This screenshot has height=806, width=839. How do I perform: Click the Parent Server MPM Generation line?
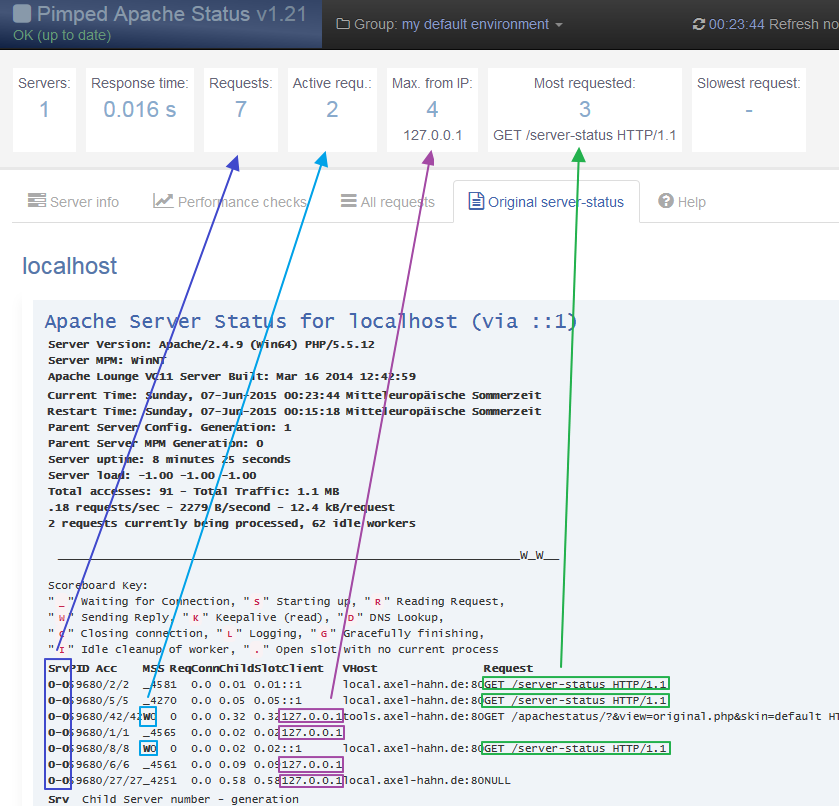tap(156, 444)
